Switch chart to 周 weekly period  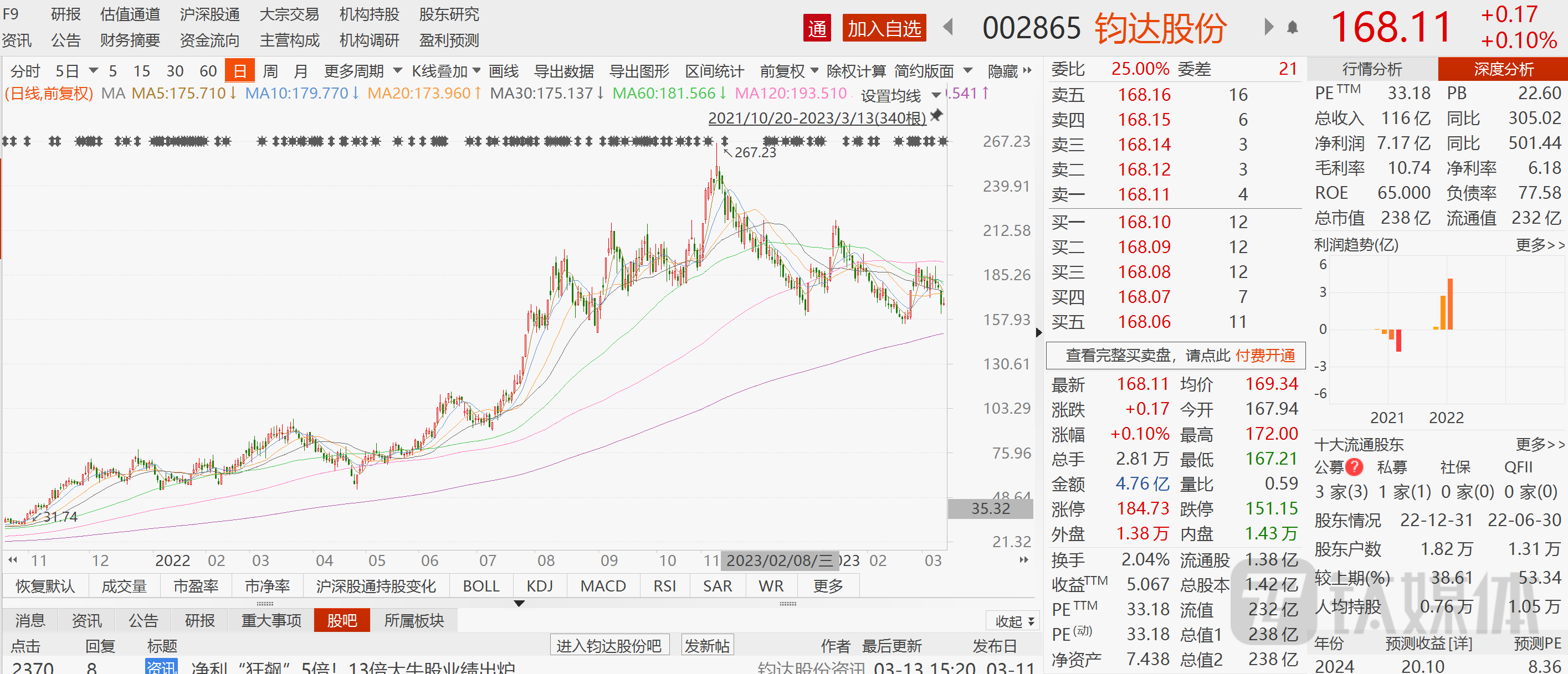(x=270, y=71)
